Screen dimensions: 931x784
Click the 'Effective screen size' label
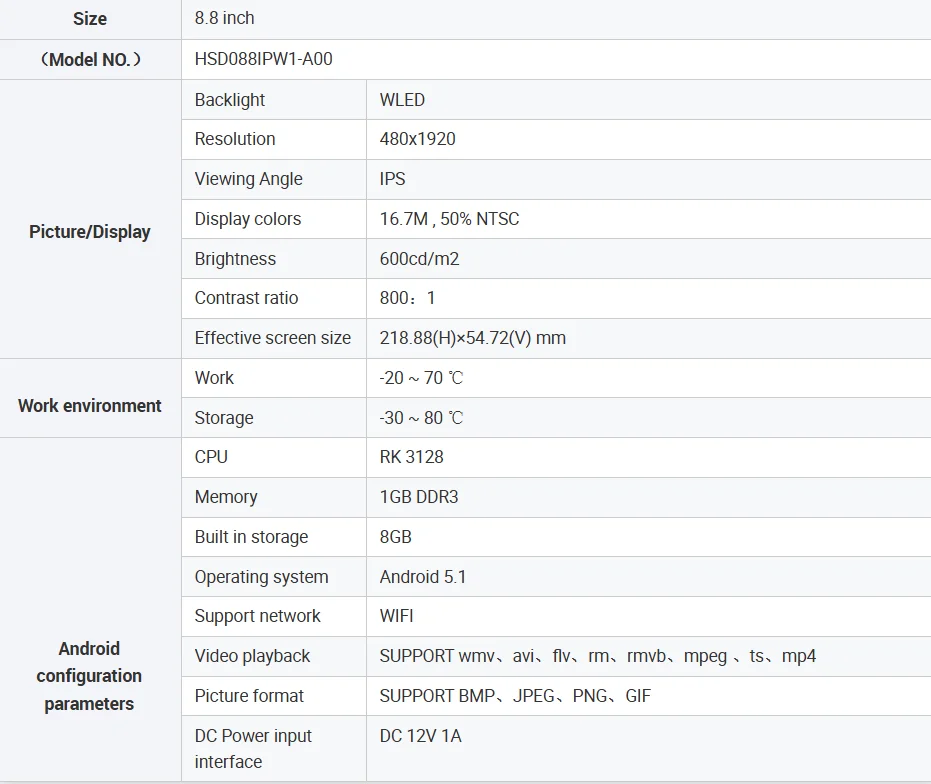[273, 338]
